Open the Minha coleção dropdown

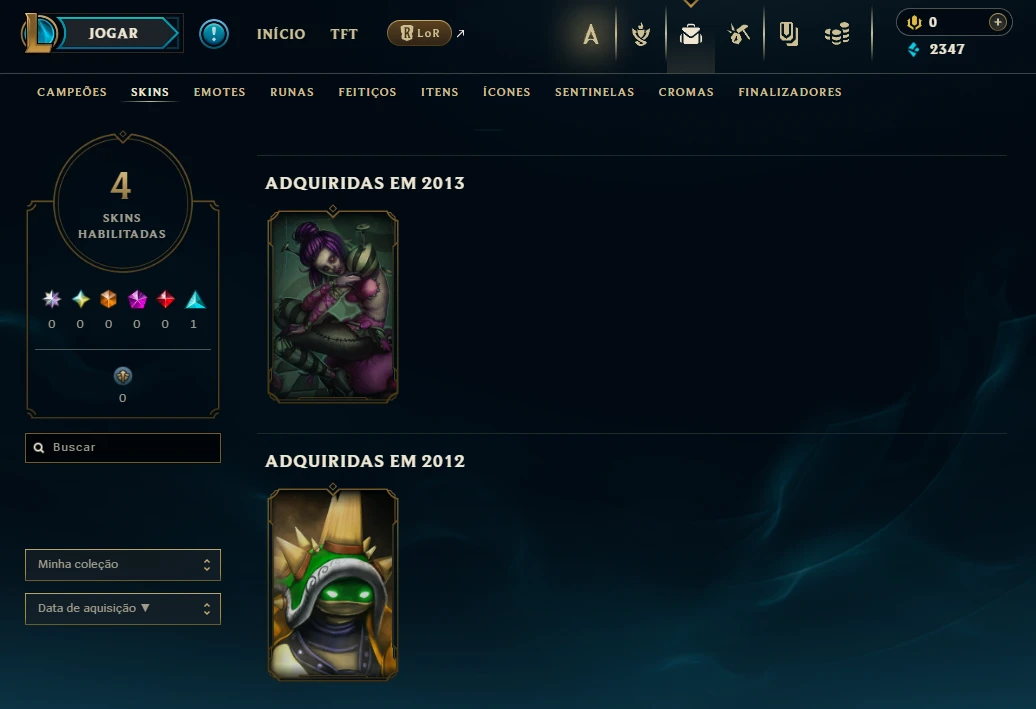tap(123, 565)
